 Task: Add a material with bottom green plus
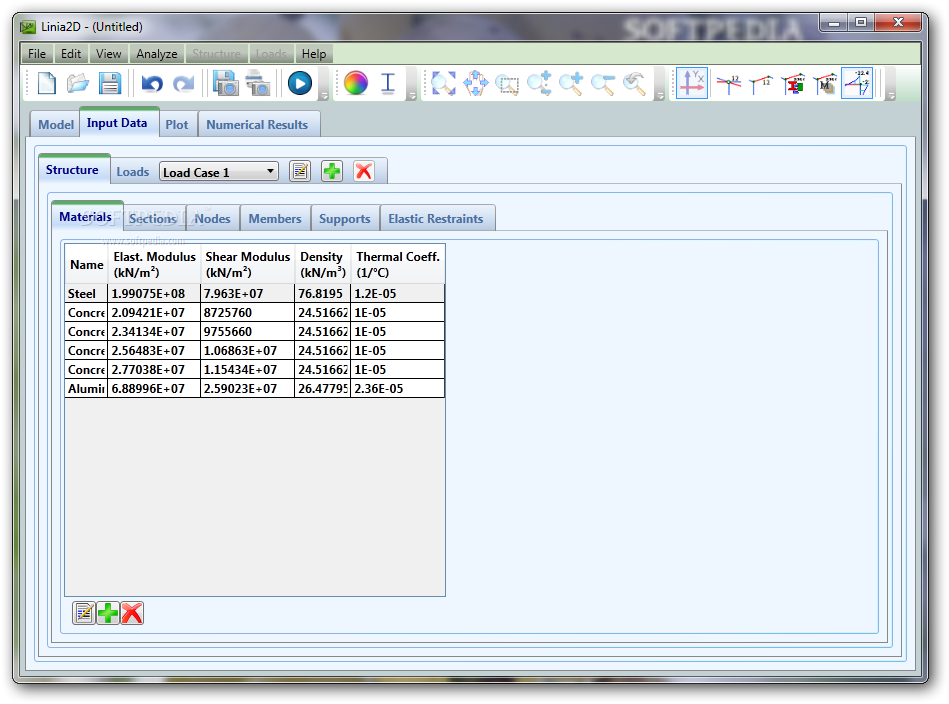coord(108,613)
